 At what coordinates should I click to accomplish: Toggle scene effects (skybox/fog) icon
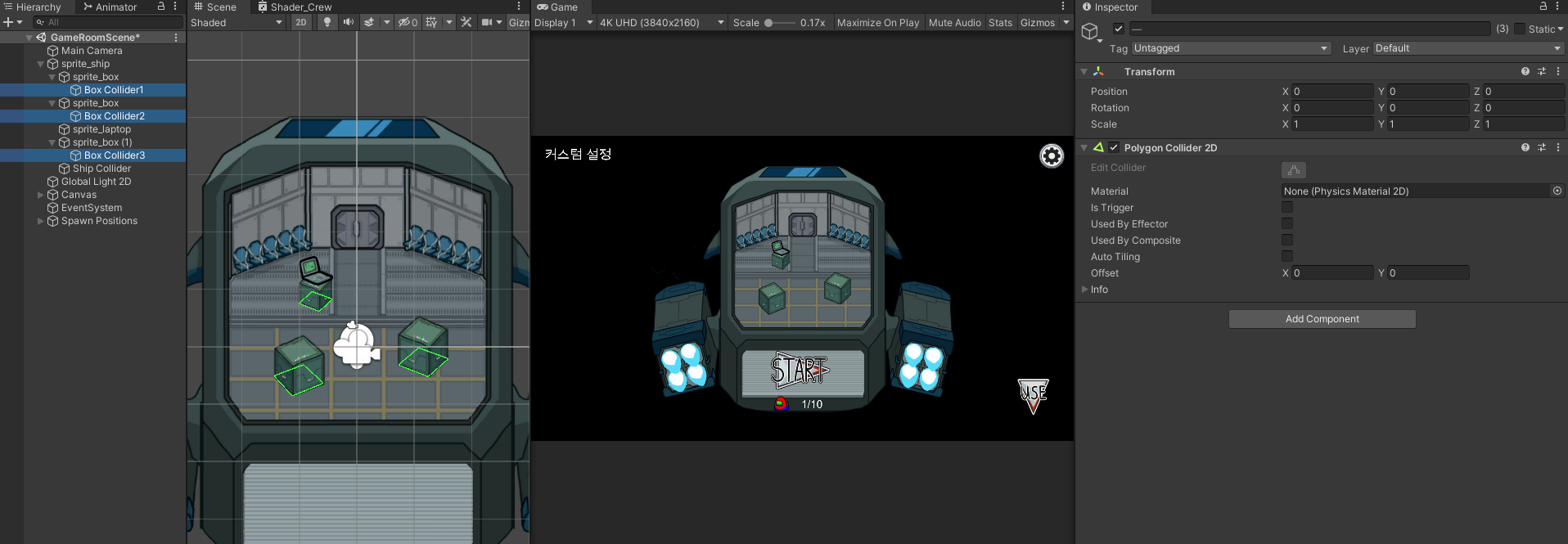coord(370,23)
